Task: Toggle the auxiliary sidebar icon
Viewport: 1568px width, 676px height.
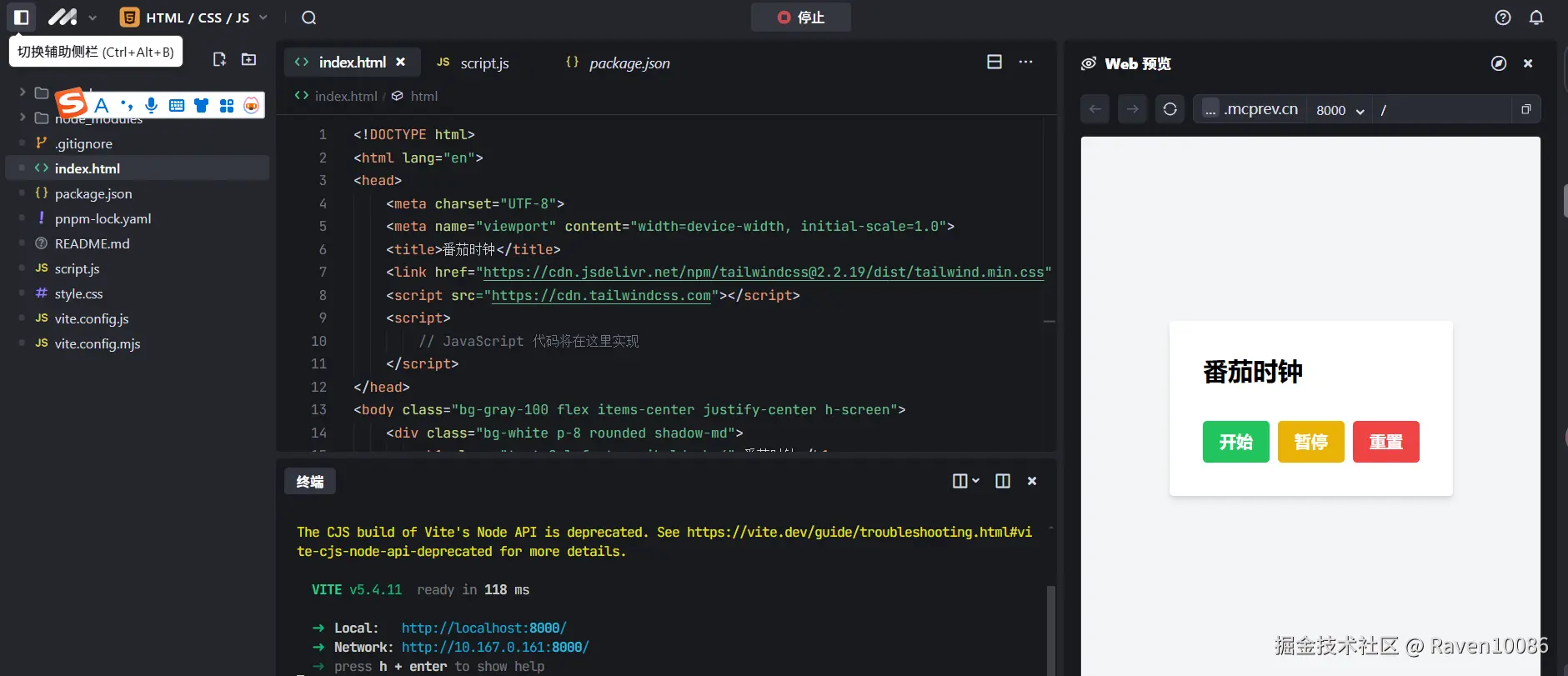Action: point(22,18)
